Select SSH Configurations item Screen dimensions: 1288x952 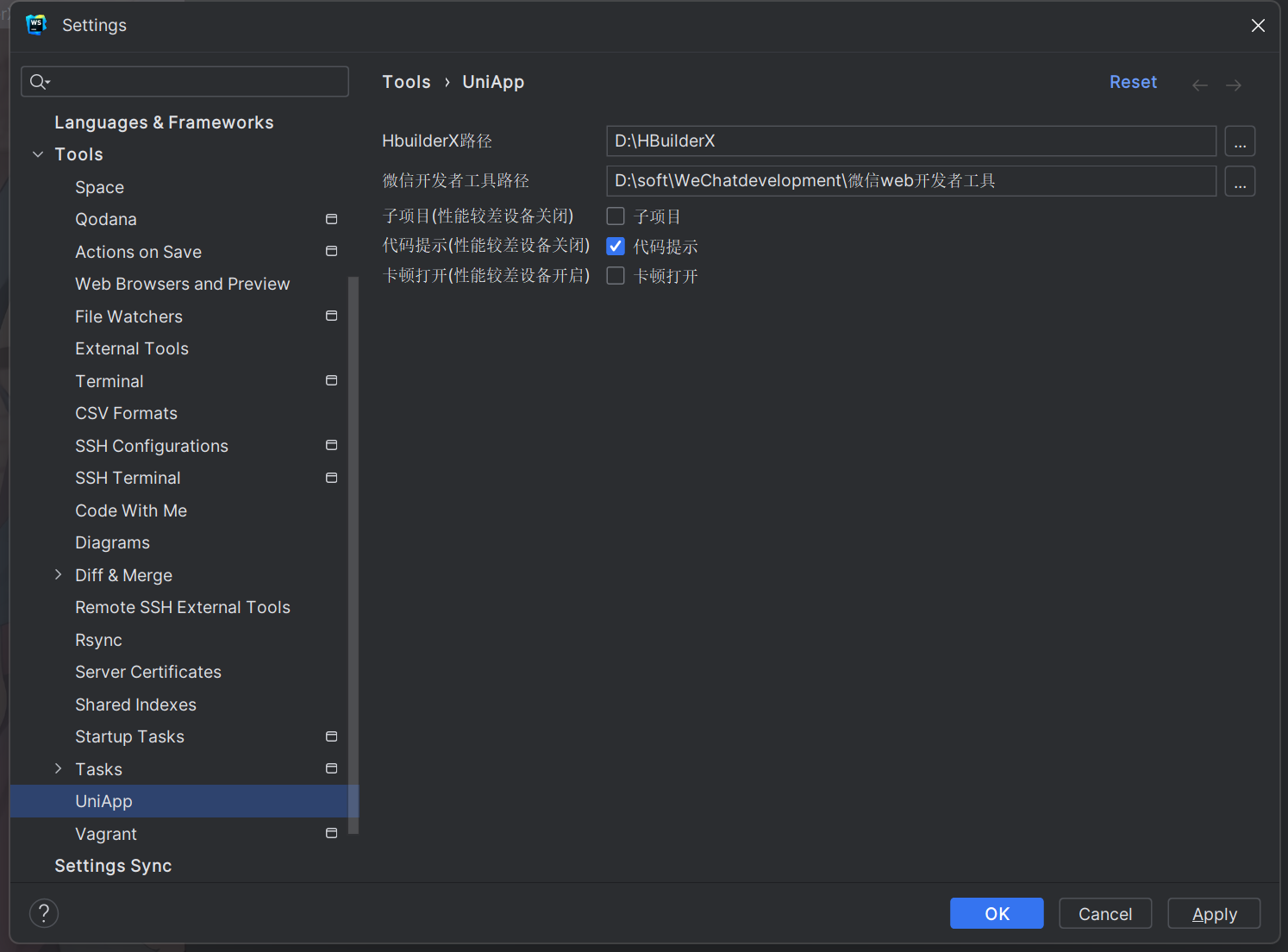click(152, 446)
